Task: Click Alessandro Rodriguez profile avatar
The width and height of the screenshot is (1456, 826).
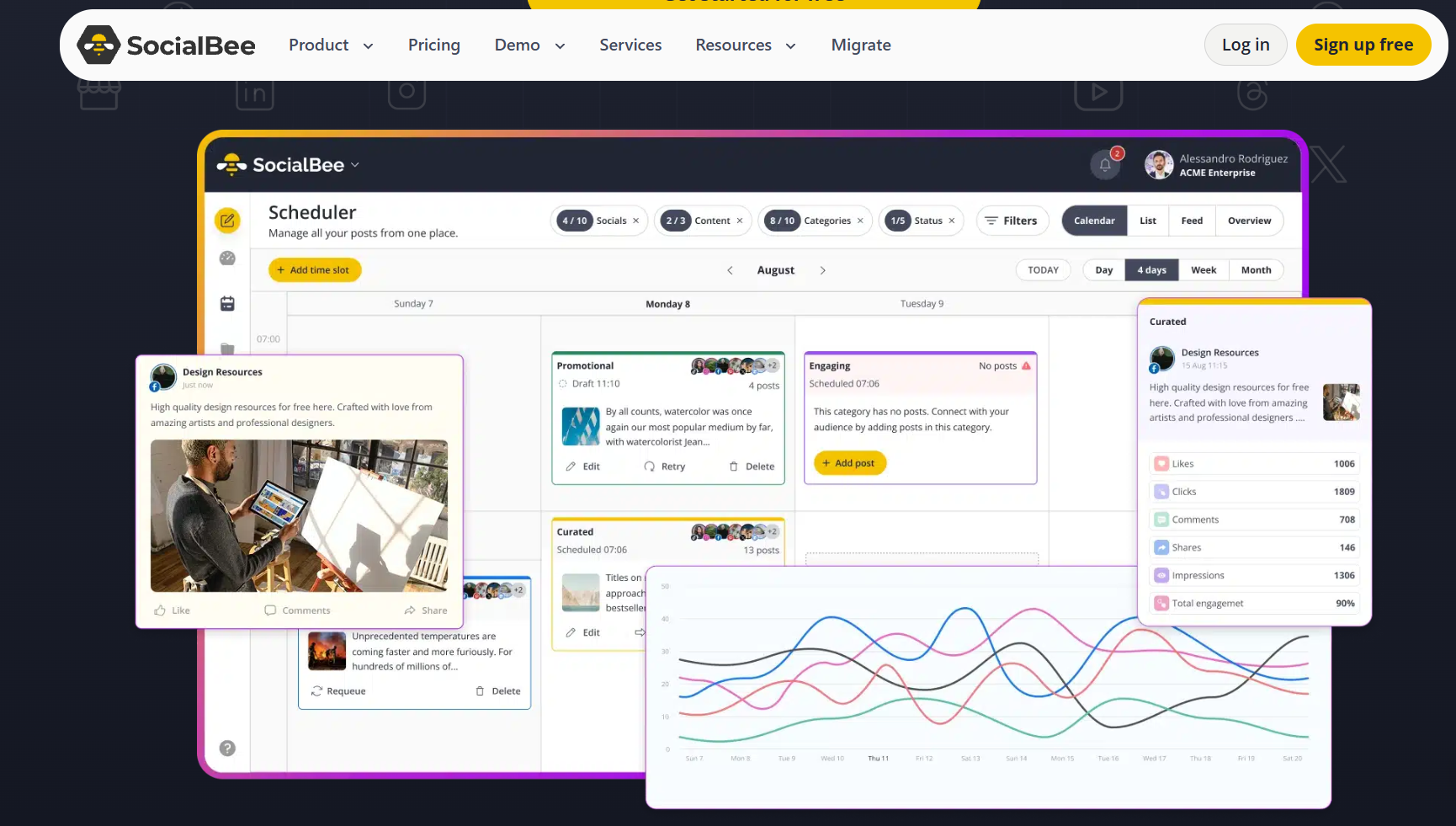Action: click(1159, 165)
